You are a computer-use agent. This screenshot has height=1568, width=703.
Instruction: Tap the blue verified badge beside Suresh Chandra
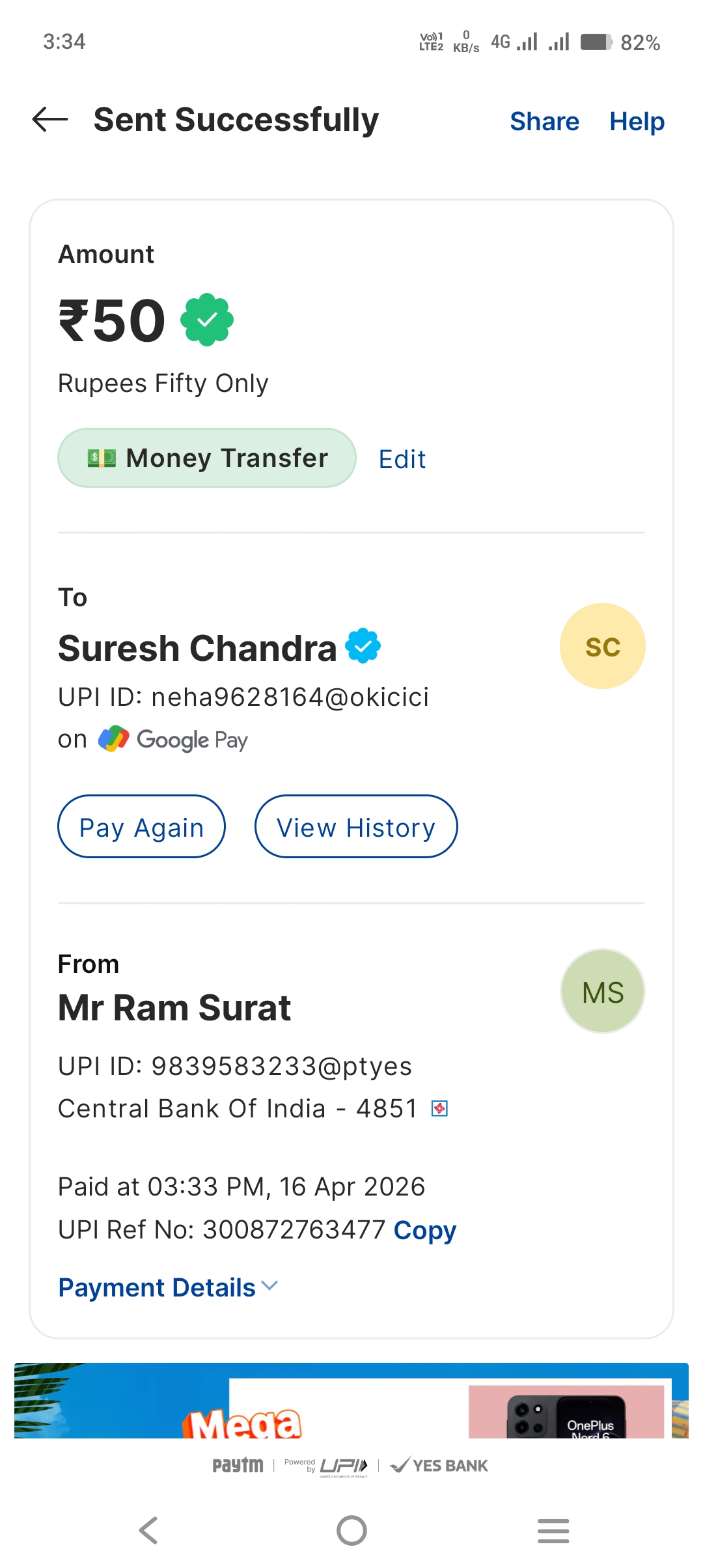[x=363, y=646]
